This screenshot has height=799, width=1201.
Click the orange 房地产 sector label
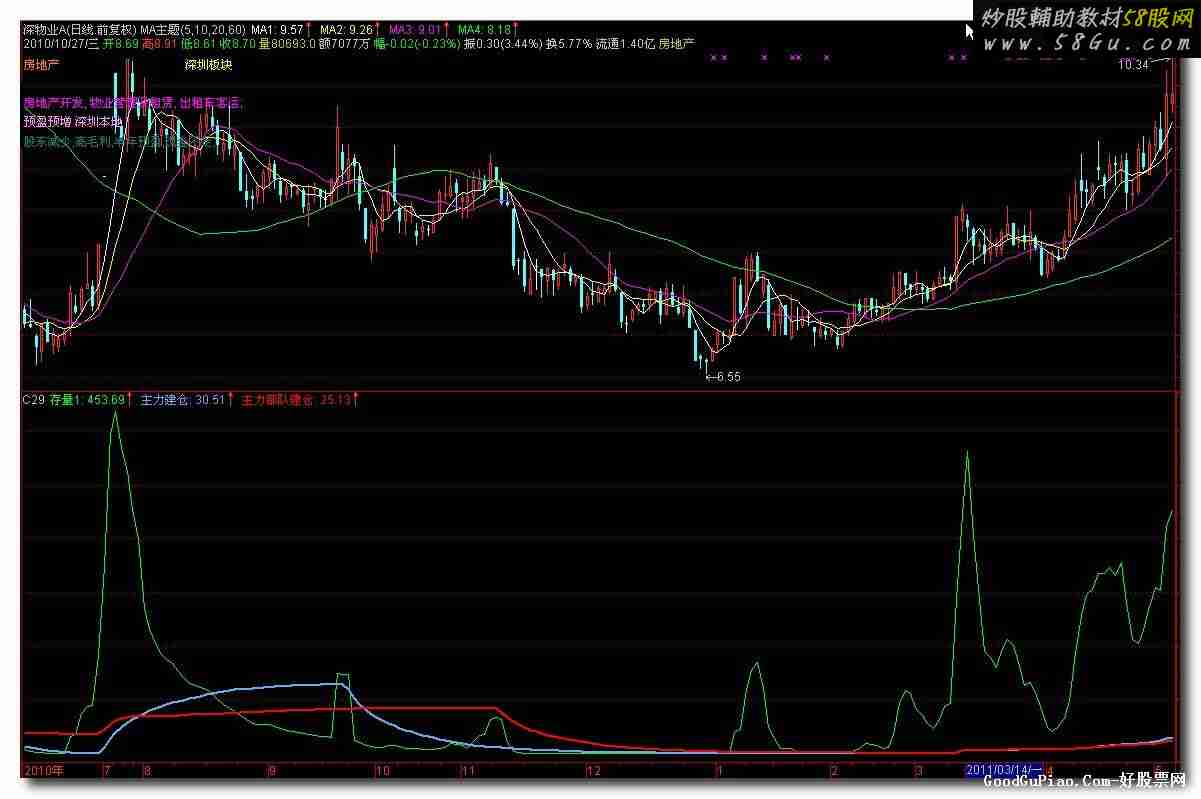(41, 65)
